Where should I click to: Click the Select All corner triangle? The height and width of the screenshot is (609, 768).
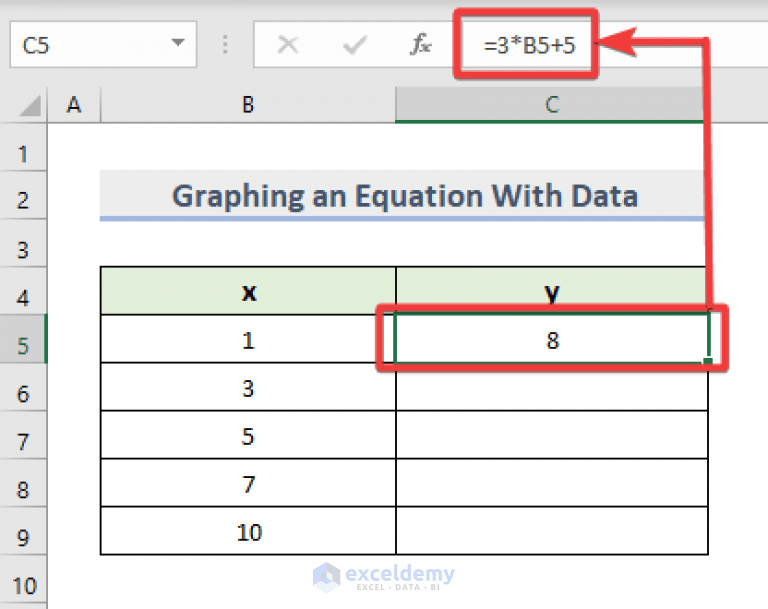pyautogui.click(x=29, y=106)
